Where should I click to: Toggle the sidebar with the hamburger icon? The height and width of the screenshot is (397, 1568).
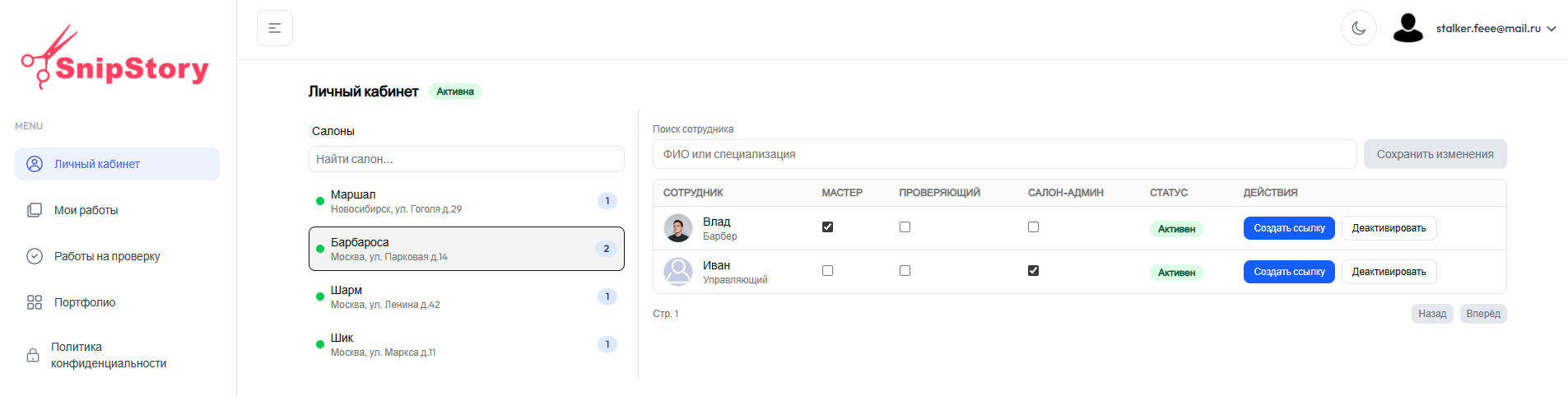tap(275, 28)
